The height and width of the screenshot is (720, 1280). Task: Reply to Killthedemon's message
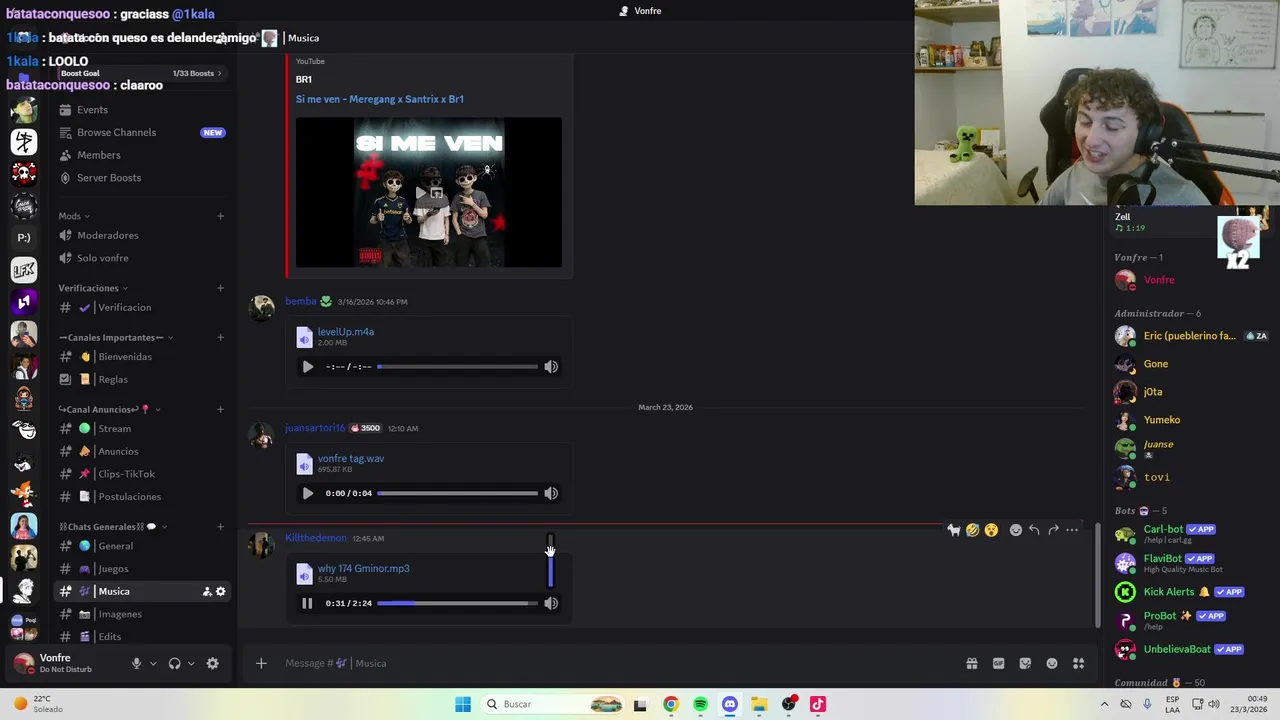coord(1034,530)
